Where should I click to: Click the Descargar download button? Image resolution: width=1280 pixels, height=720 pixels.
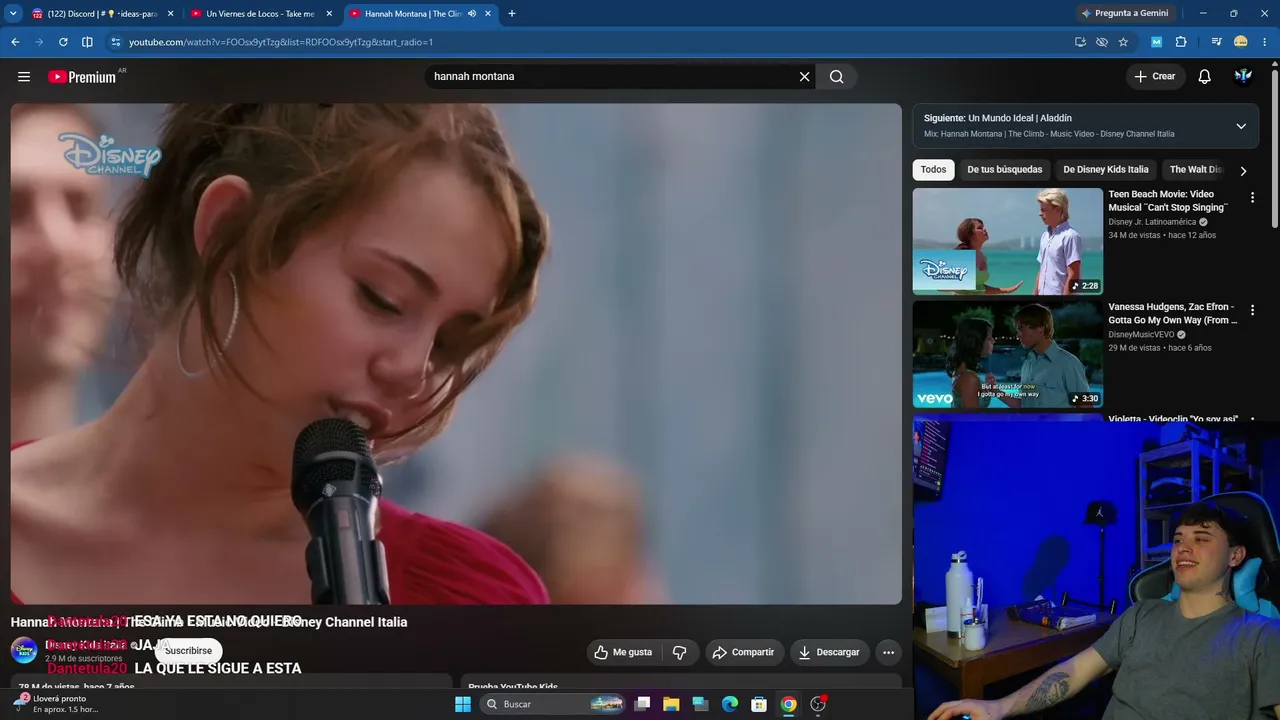(828, 652)
